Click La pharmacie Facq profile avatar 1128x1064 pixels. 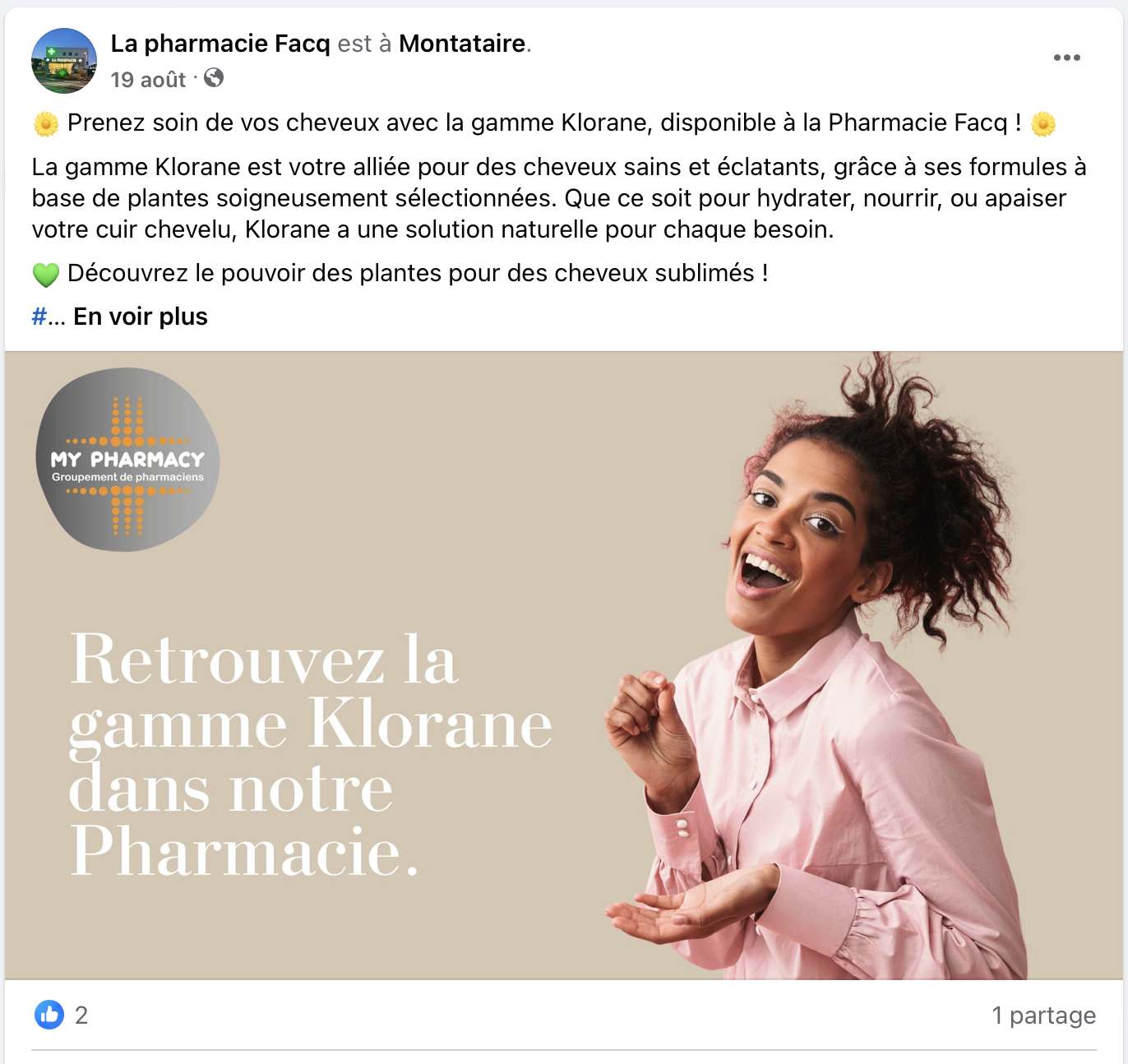(x=64, y=61)
